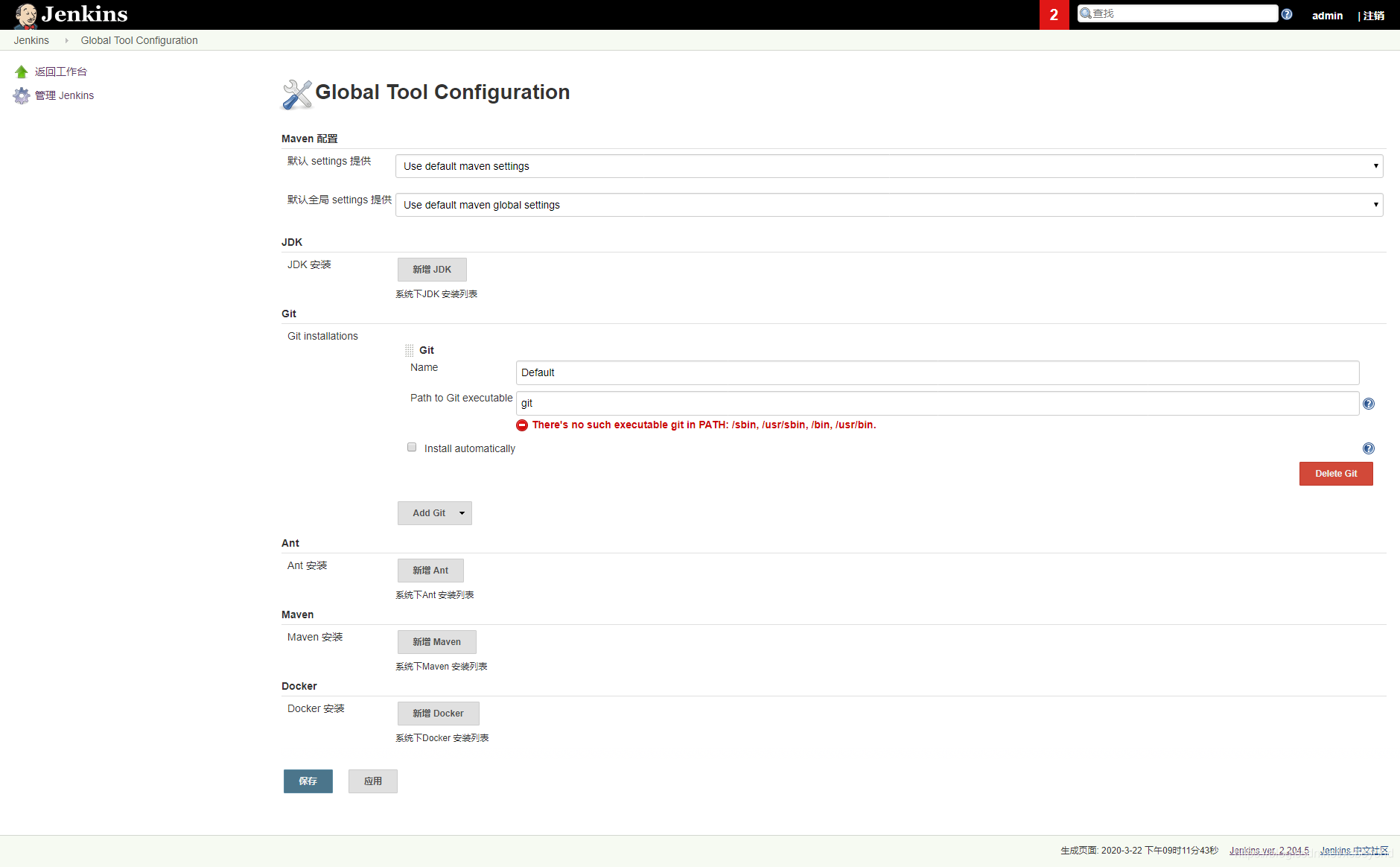Open the admin user link
This screenshot has width=1400, height=867.
tap(1327, 16)
